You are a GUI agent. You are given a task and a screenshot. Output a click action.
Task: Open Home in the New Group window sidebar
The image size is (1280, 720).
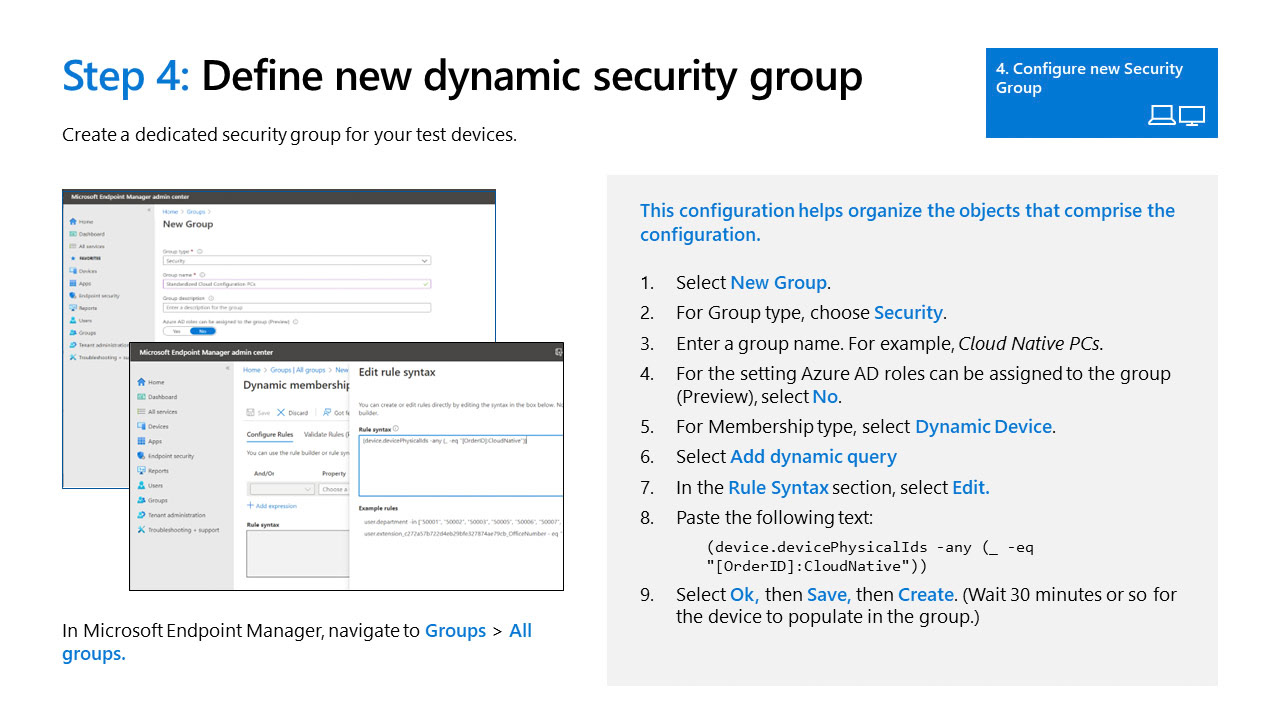click(x=80, y=222)
